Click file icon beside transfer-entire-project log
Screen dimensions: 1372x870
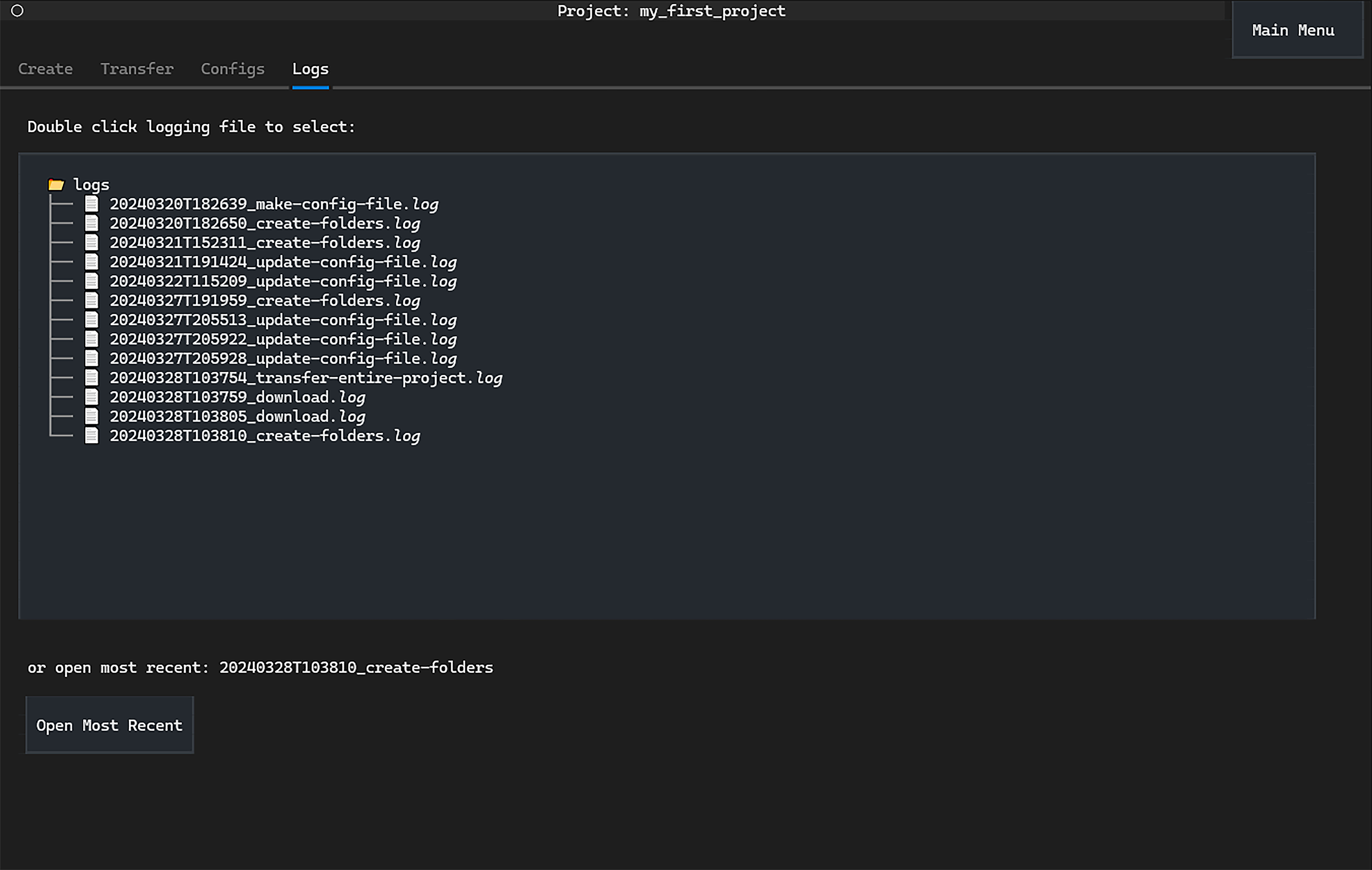pos(92,378)
